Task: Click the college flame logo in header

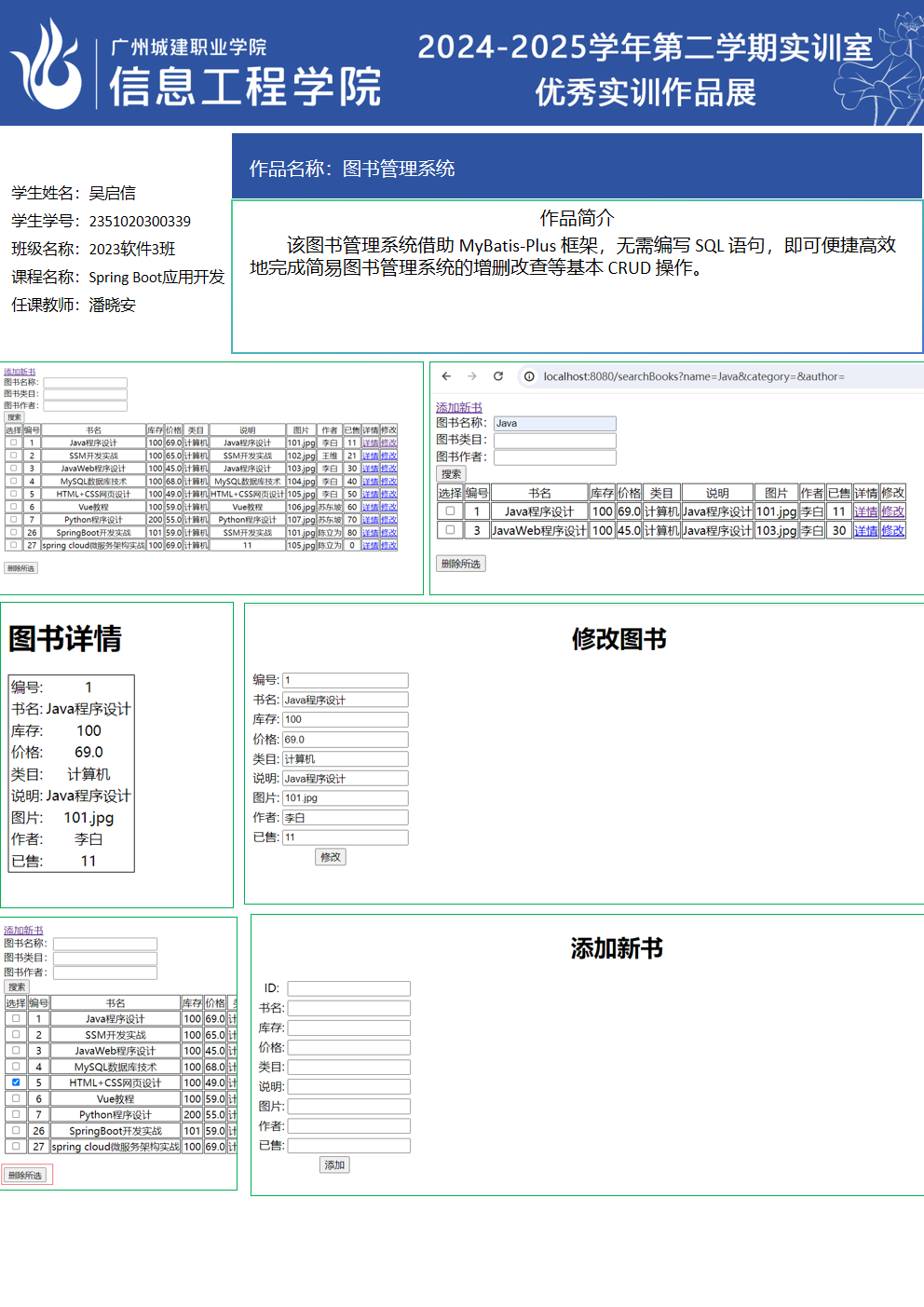Action: pyautogui.click(x=47, y=65)
